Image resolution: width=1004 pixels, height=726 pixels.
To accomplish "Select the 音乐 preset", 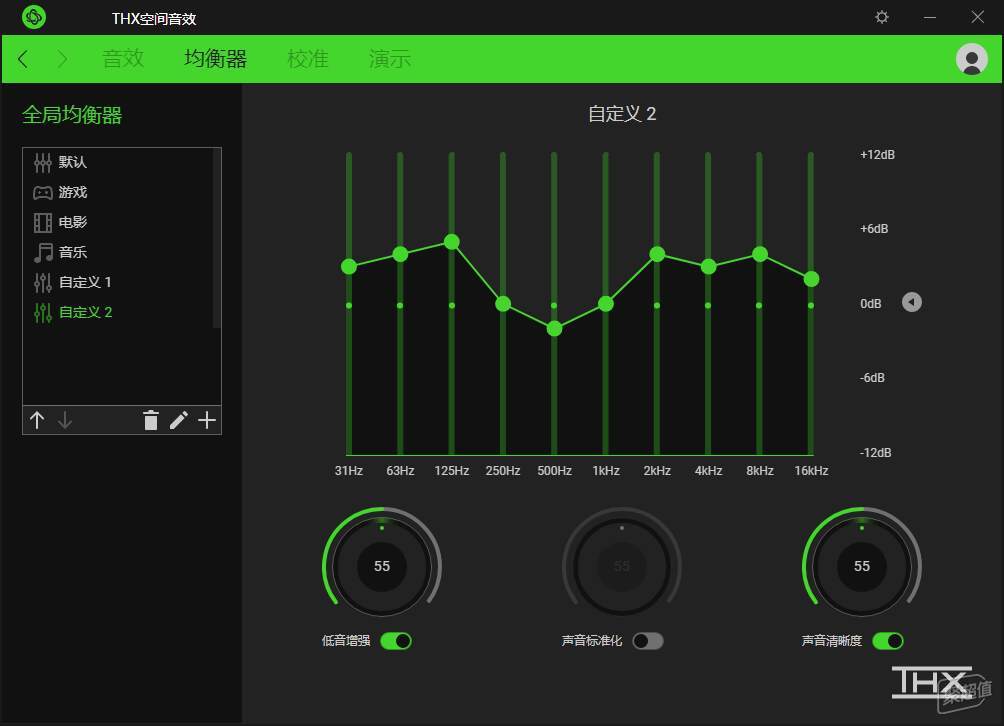I will (x=118, y=252).
